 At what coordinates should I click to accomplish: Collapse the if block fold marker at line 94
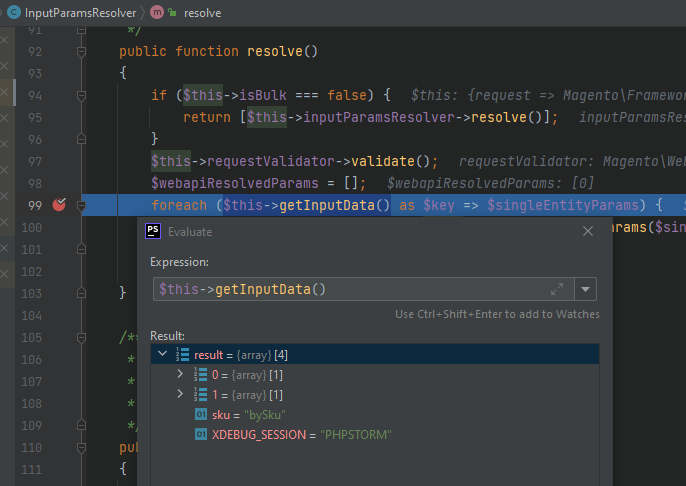pos(81,95)
